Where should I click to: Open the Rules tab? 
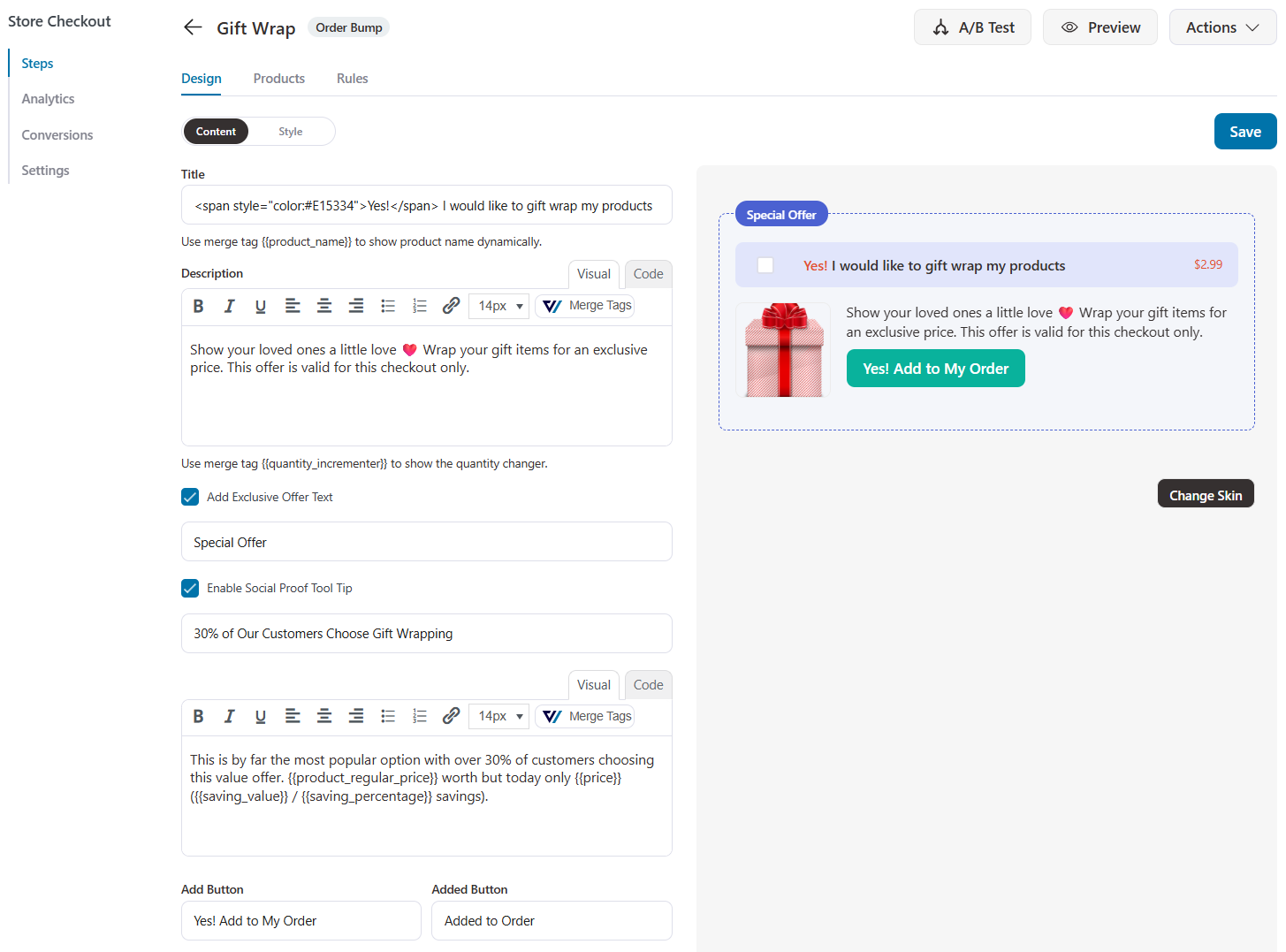pos(353,79)
